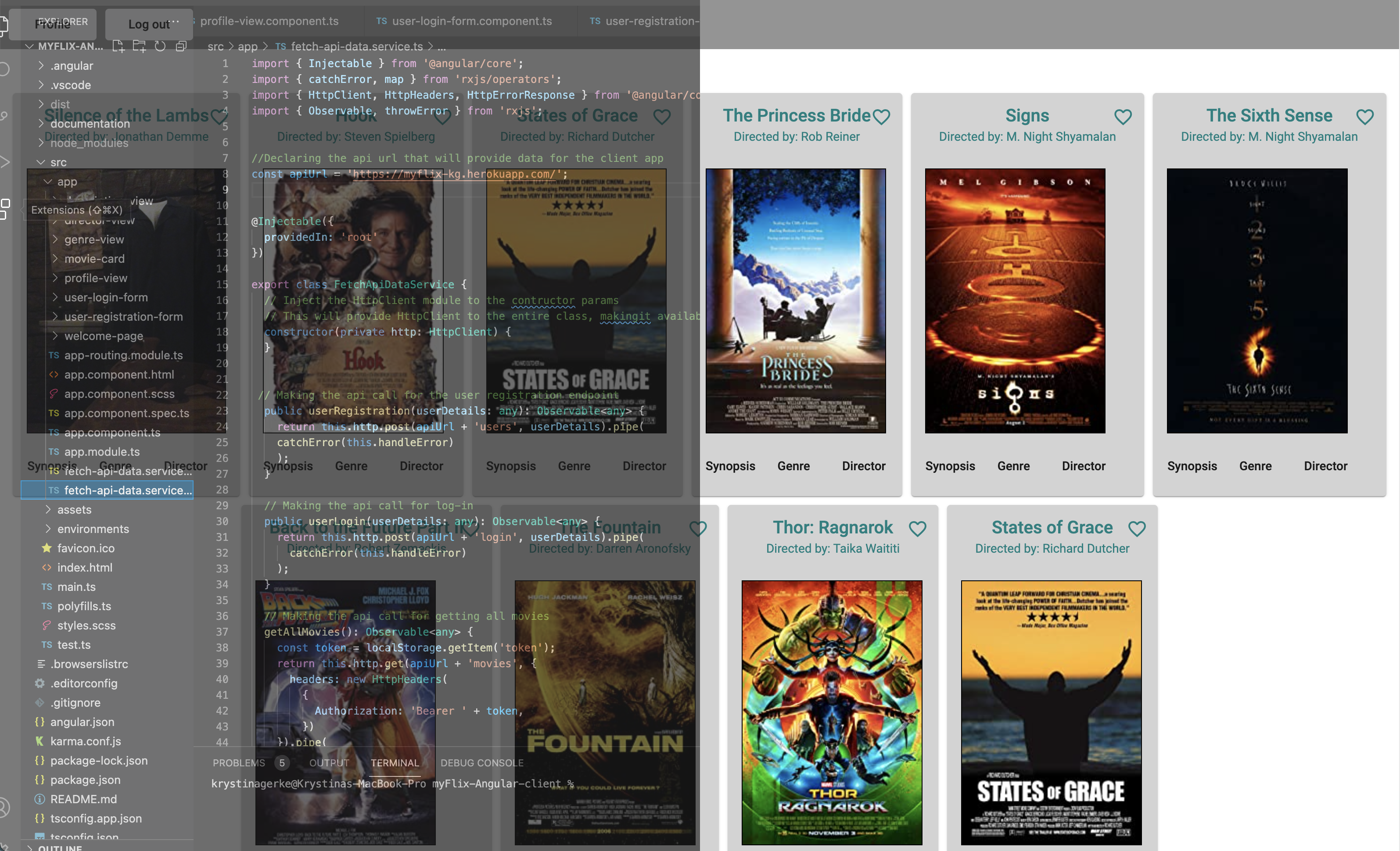Click the info icon beside README.md
1400x851 pixels.
pos(40,799)
